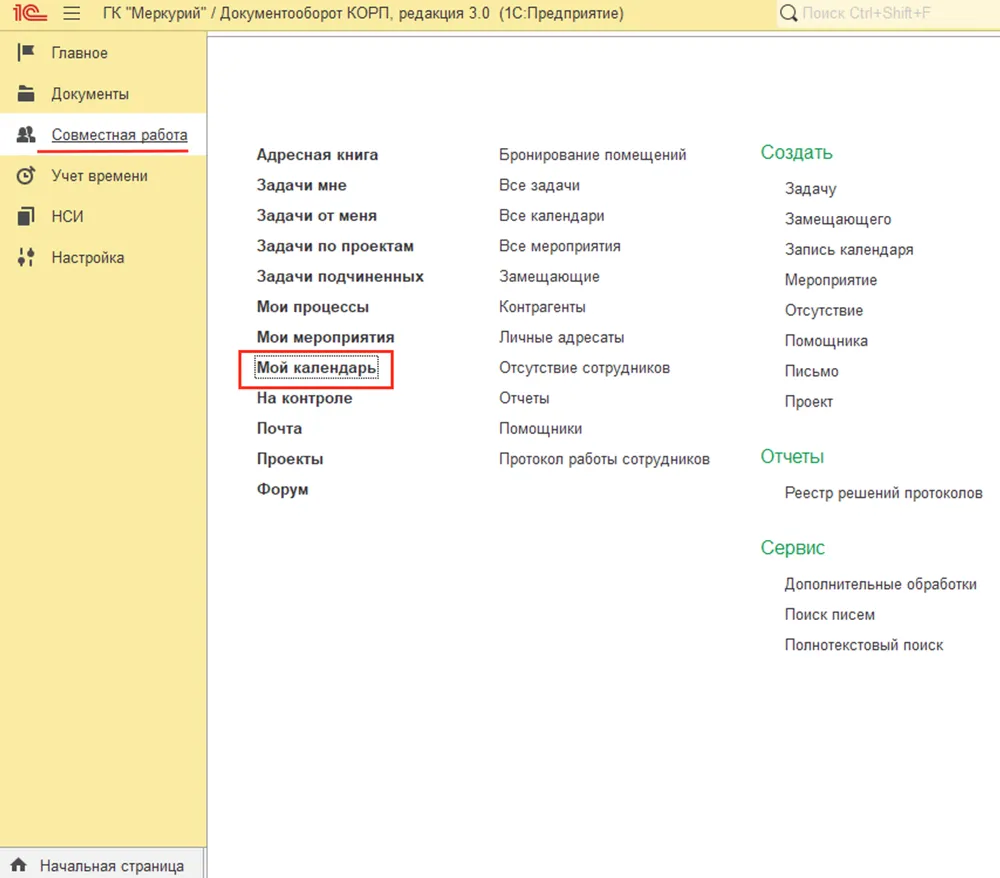Open Проекты list
1000x878 pixels.
[x=290, y=459]
